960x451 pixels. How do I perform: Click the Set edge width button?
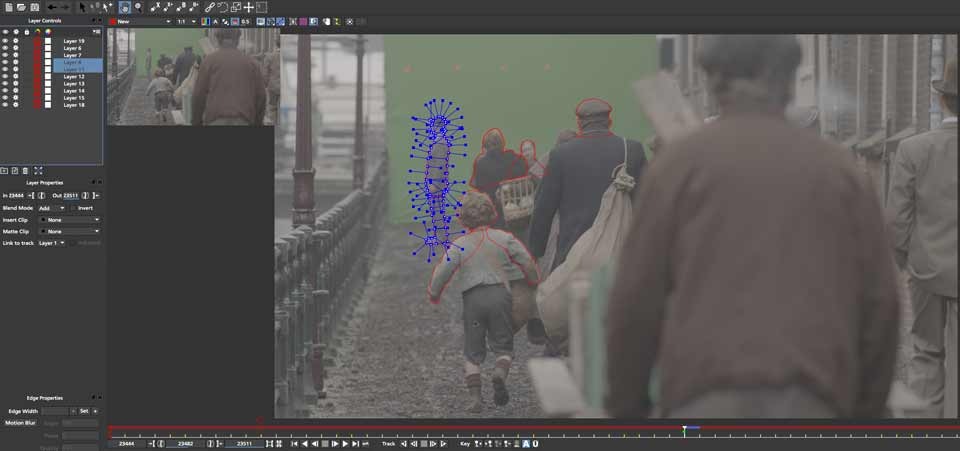tap(84, 411)
